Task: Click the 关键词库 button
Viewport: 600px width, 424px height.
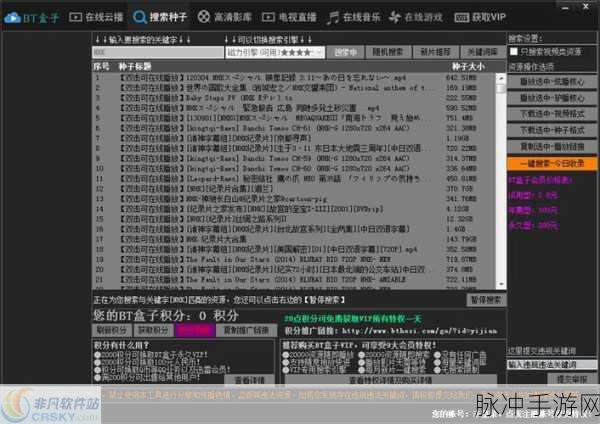Action: click(x=483, y=52)
